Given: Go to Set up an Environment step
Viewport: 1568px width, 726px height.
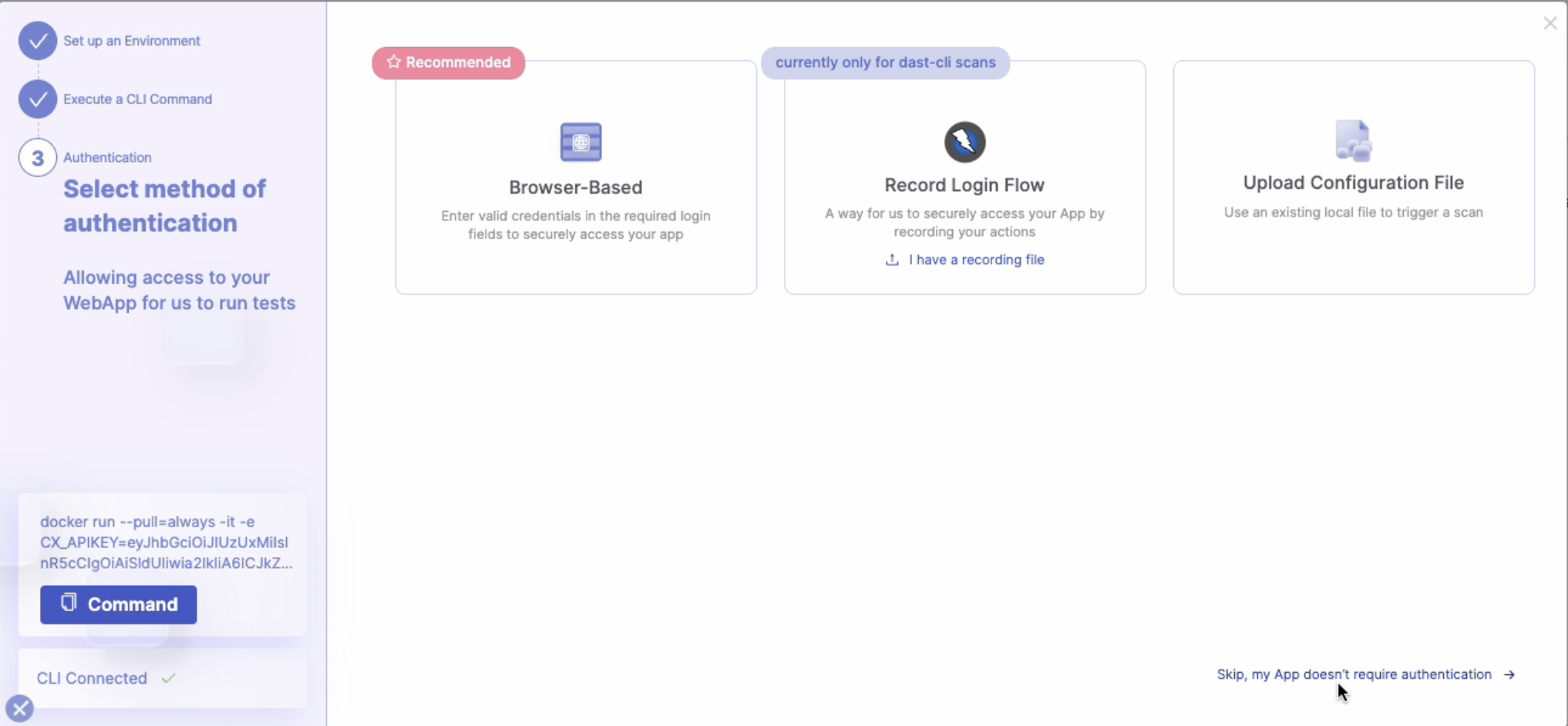Looking at the screenshot, I should pyautogui.click(x=132, y=41).
